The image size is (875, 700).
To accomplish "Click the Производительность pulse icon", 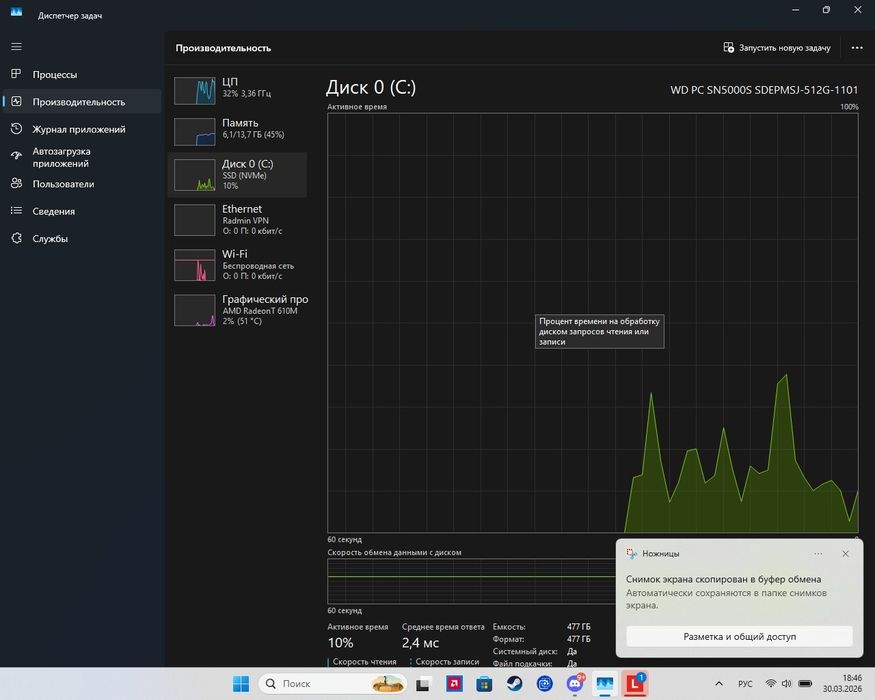I will 16,101.
